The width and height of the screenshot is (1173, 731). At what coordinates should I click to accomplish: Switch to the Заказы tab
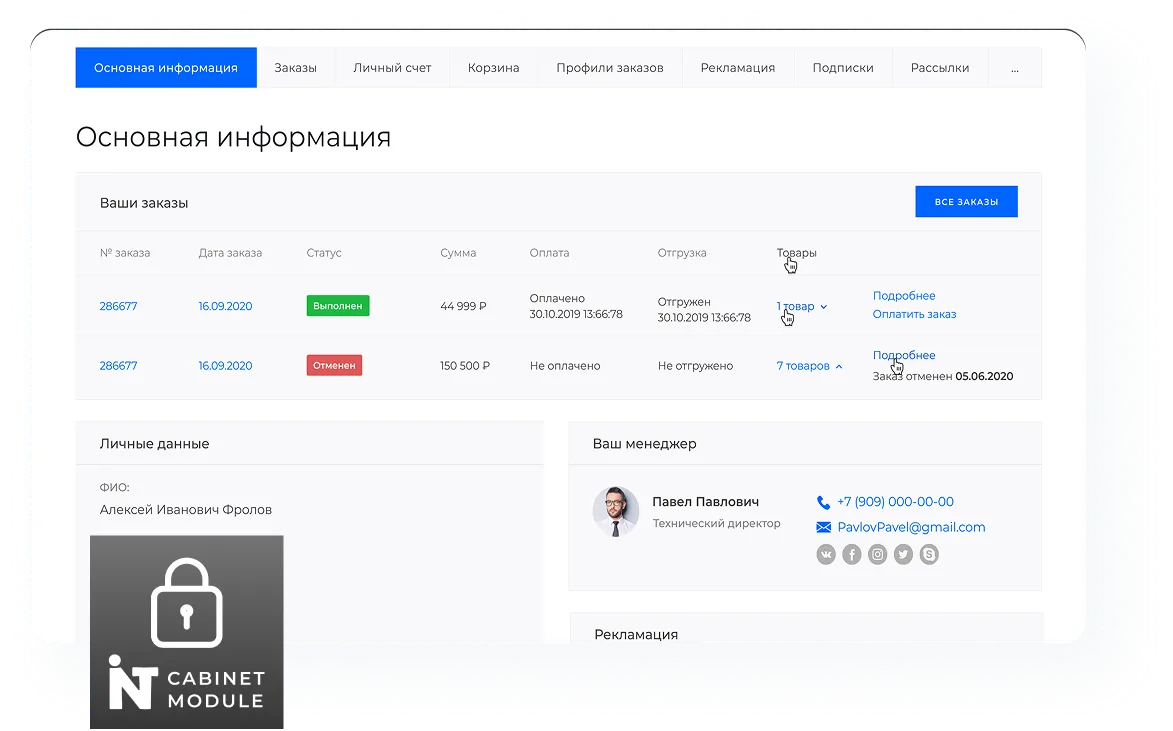click(x=296, y=68)
